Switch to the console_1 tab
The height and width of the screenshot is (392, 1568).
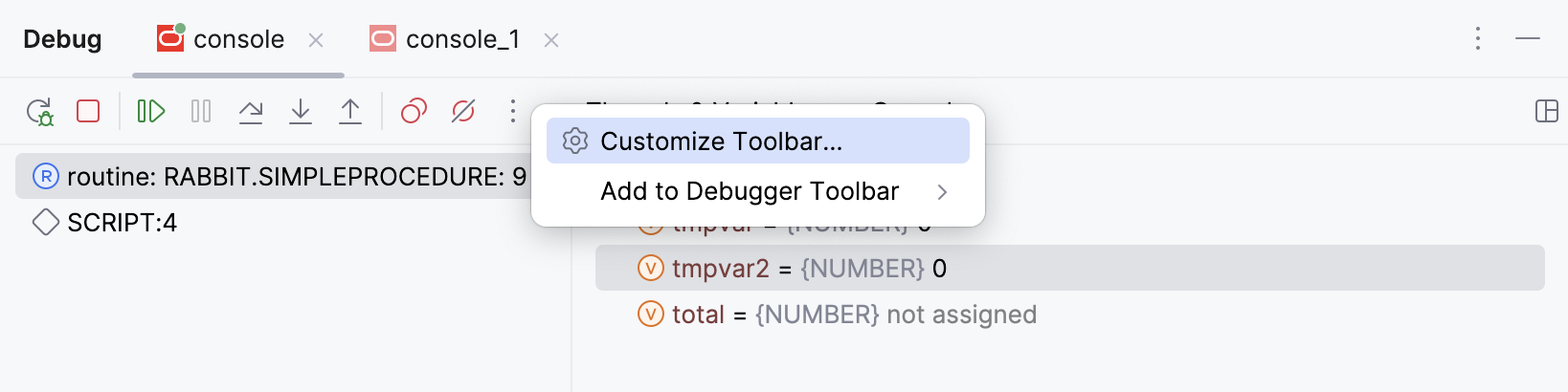point(462,39)
